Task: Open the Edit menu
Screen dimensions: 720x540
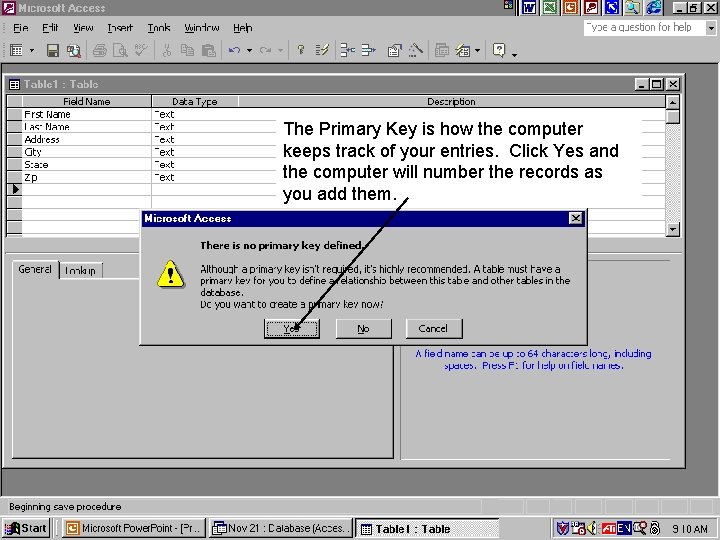Action: pos(50,28)
